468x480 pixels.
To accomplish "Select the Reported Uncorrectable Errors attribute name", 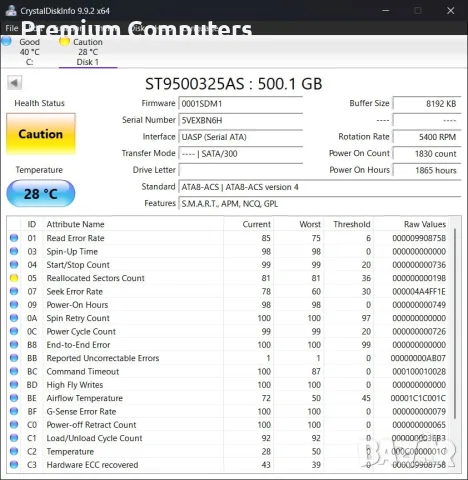I will (103, 358).
